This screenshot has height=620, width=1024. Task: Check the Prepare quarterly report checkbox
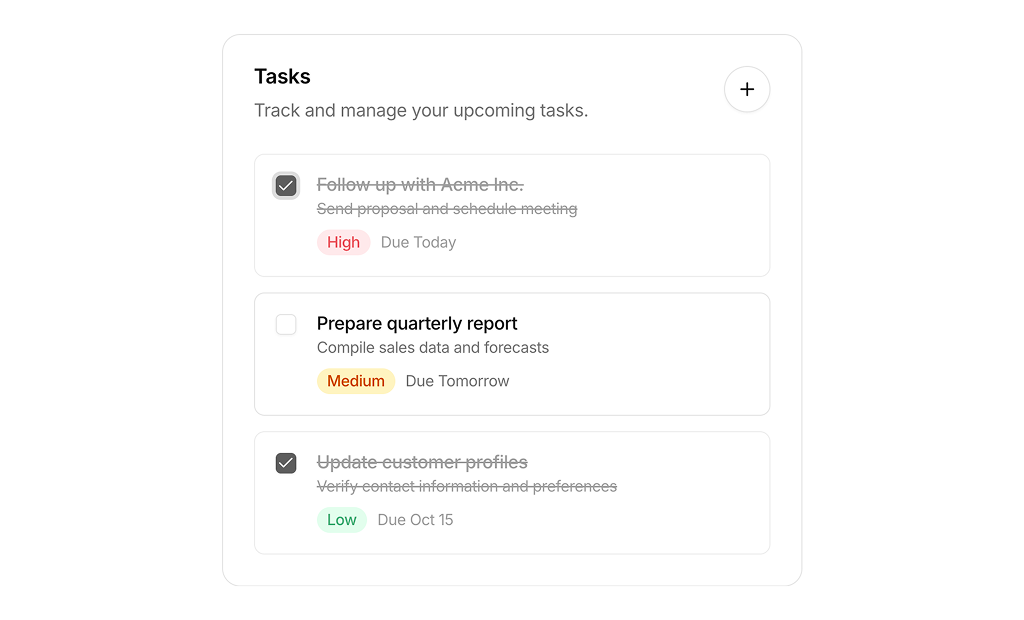pos(286,324)
